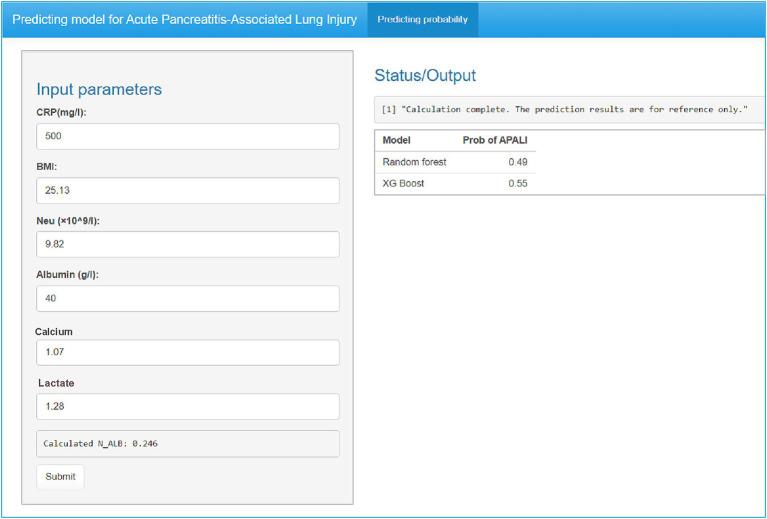Click the Status/Output heading
Screen dimensions: 767x519
(x=425, y=76)
